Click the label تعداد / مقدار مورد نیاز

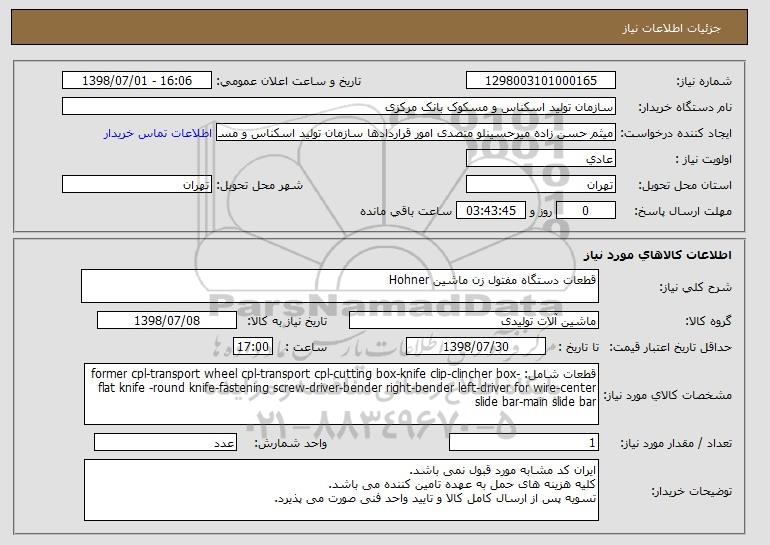coord(677,443)
